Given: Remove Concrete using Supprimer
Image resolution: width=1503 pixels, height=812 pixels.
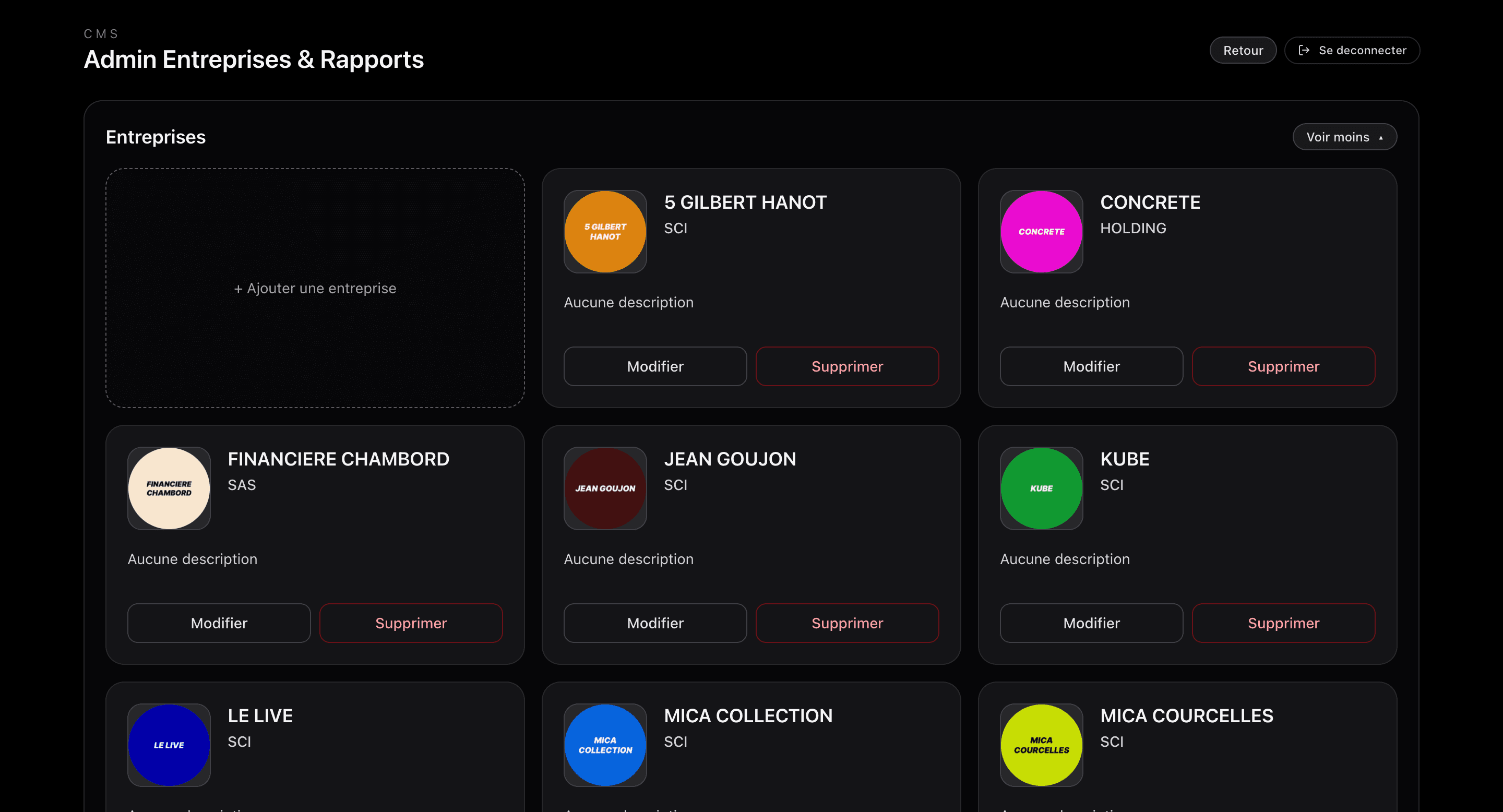Looking at the screenshot, I should (x=1283, y=366).
